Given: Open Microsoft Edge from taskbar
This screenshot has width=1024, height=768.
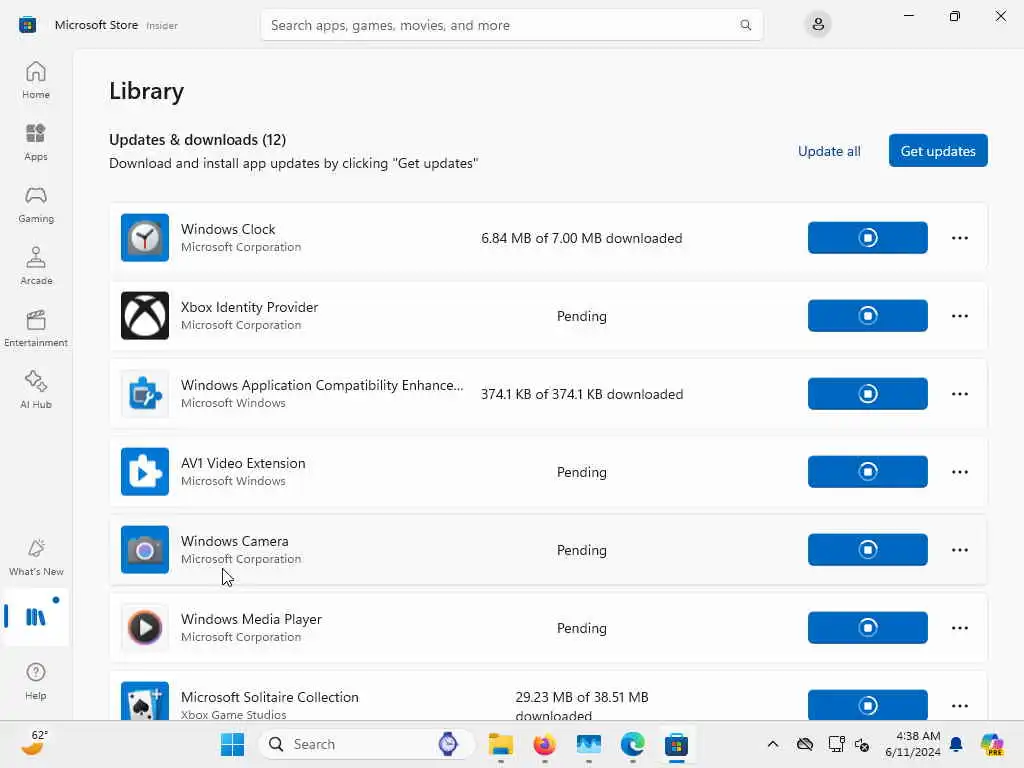Looking at the screenshot, I should (x=632, y=744).
